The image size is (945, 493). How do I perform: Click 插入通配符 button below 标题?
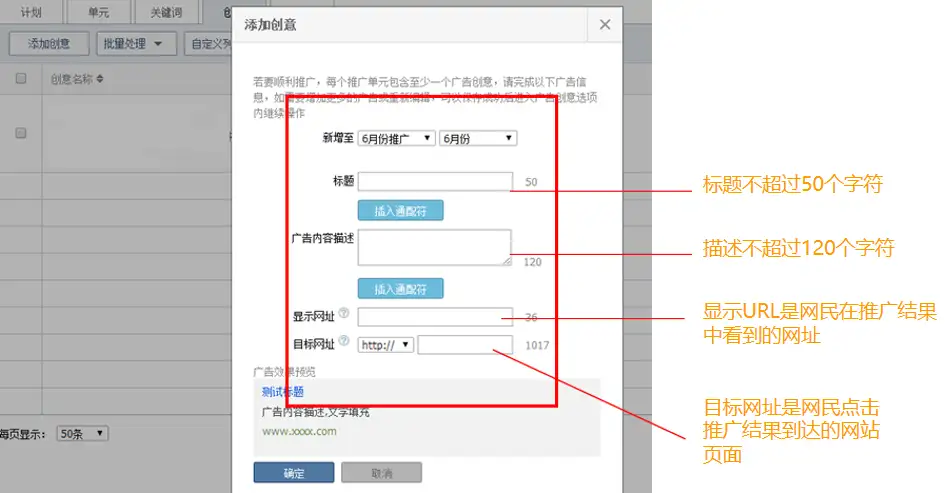point(401,211)
